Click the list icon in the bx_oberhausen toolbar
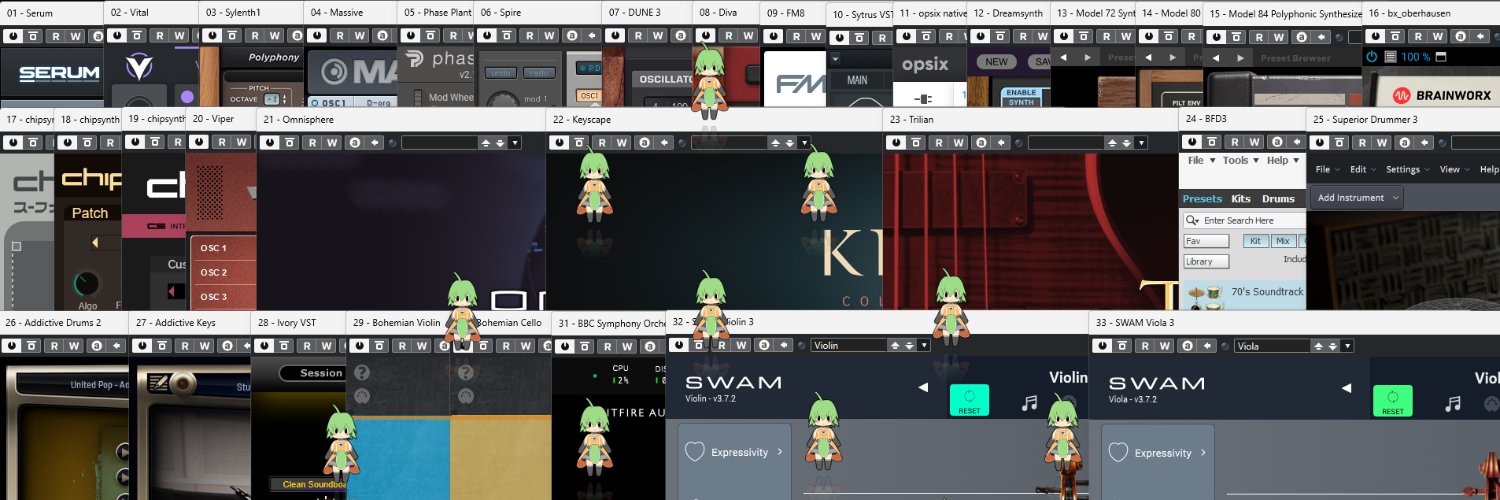Screen dimensions: 1500x500 tap(1390, 57)
